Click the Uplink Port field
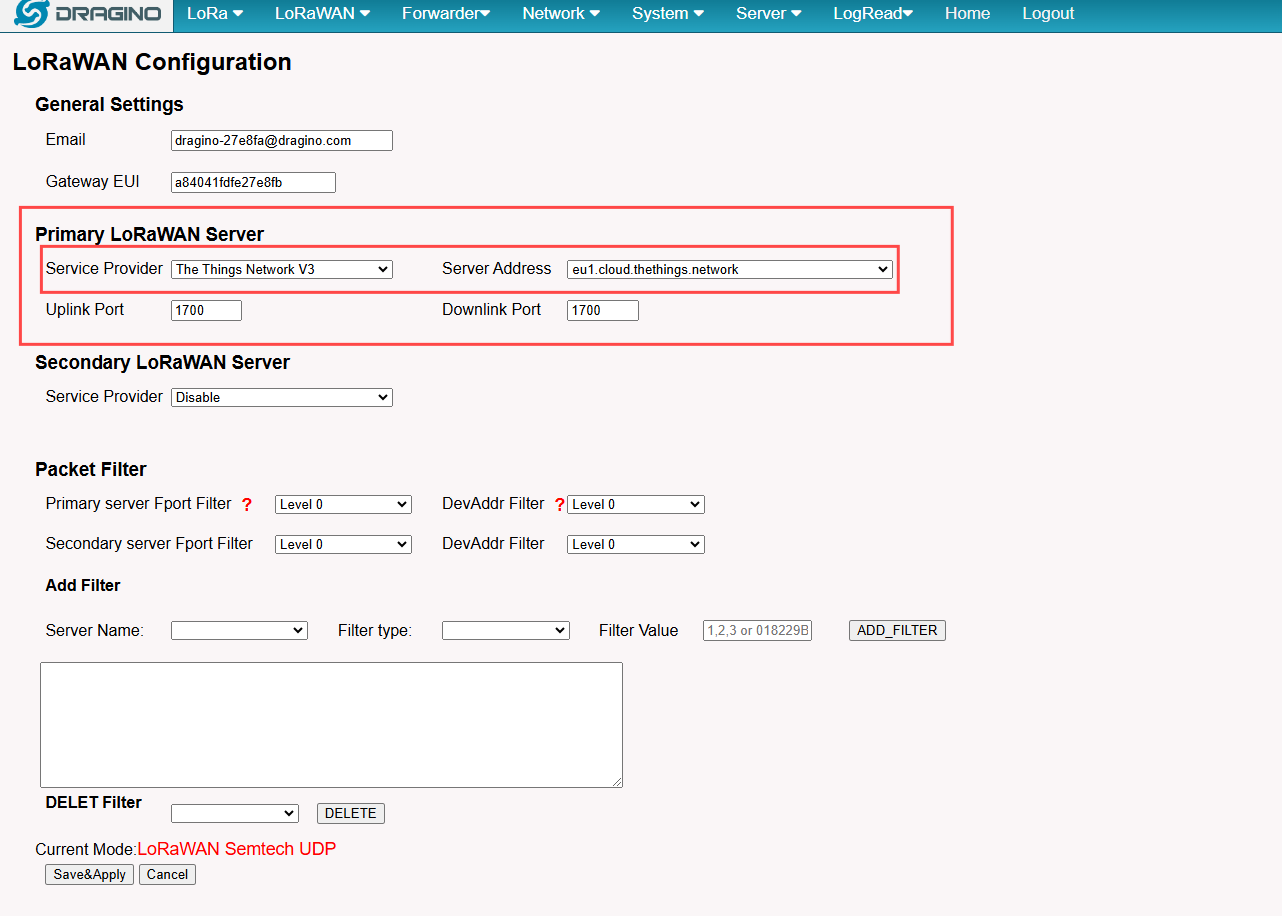Viewport: 1282px width, 916px height. coord(206,310)
